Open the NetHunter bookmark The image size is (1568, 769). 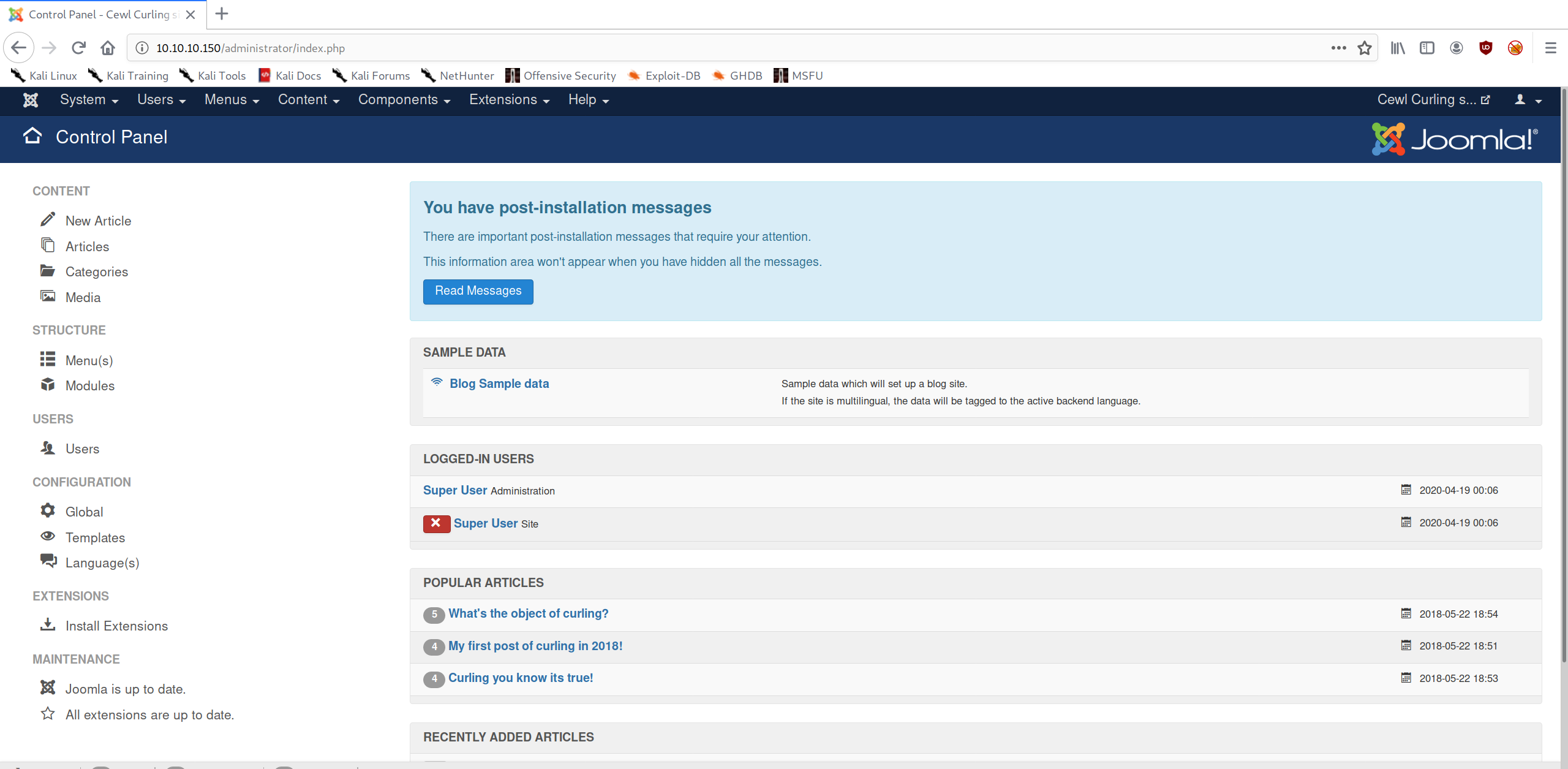[x=458, y=75]
